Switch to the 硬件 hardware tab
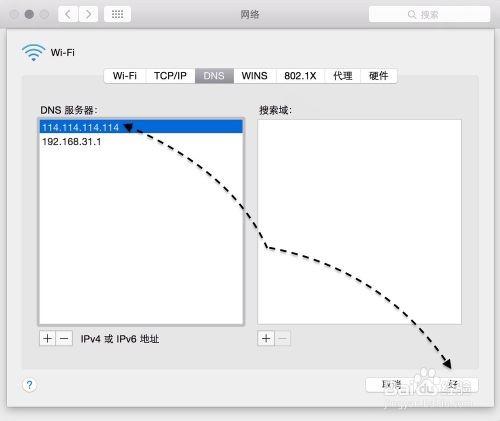Image resolution: width=500 pixels, height=421 pixels. click(x=379, y=76)
